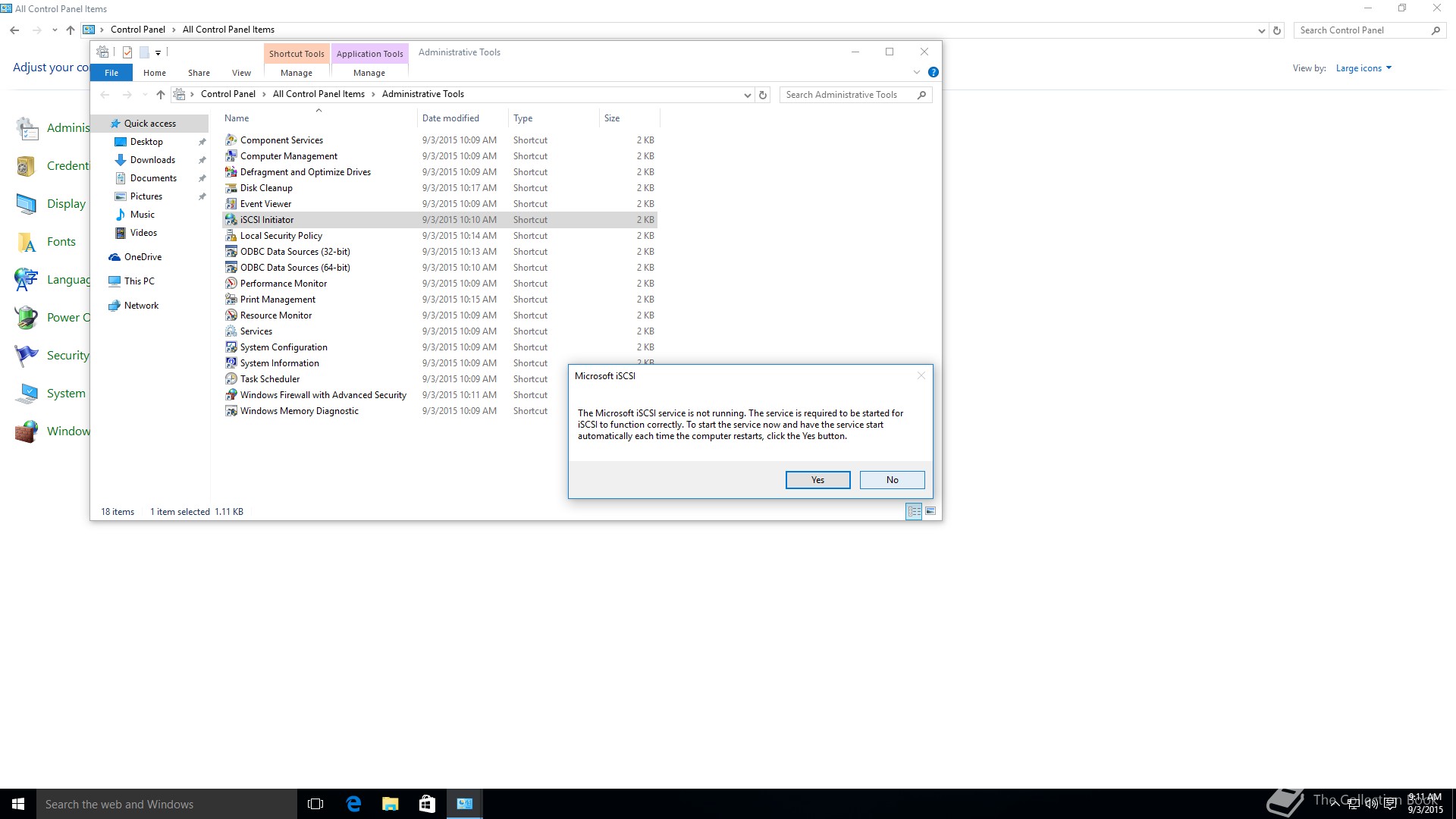Select the iSCSI Initiator icon
This screenshot has width=1456, height=819.
coord(231,220)
